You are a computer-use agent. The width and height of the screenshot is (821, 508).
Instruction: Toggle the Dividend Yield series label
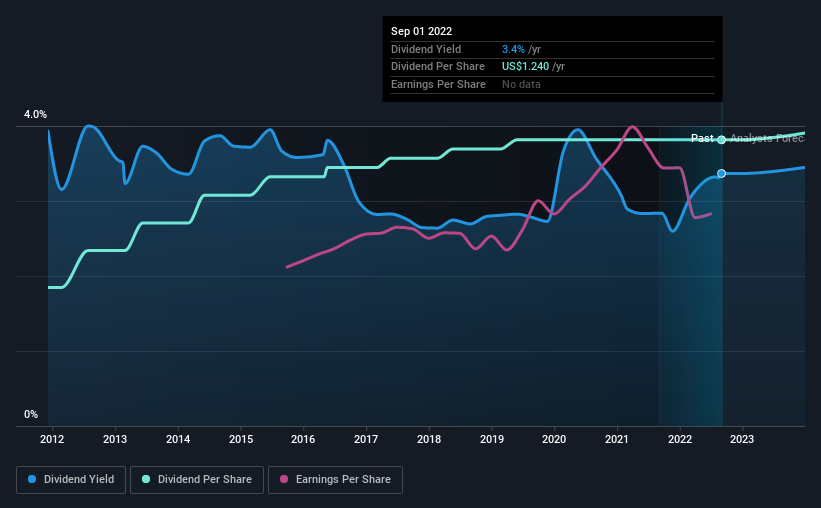[x=78, y=480]
